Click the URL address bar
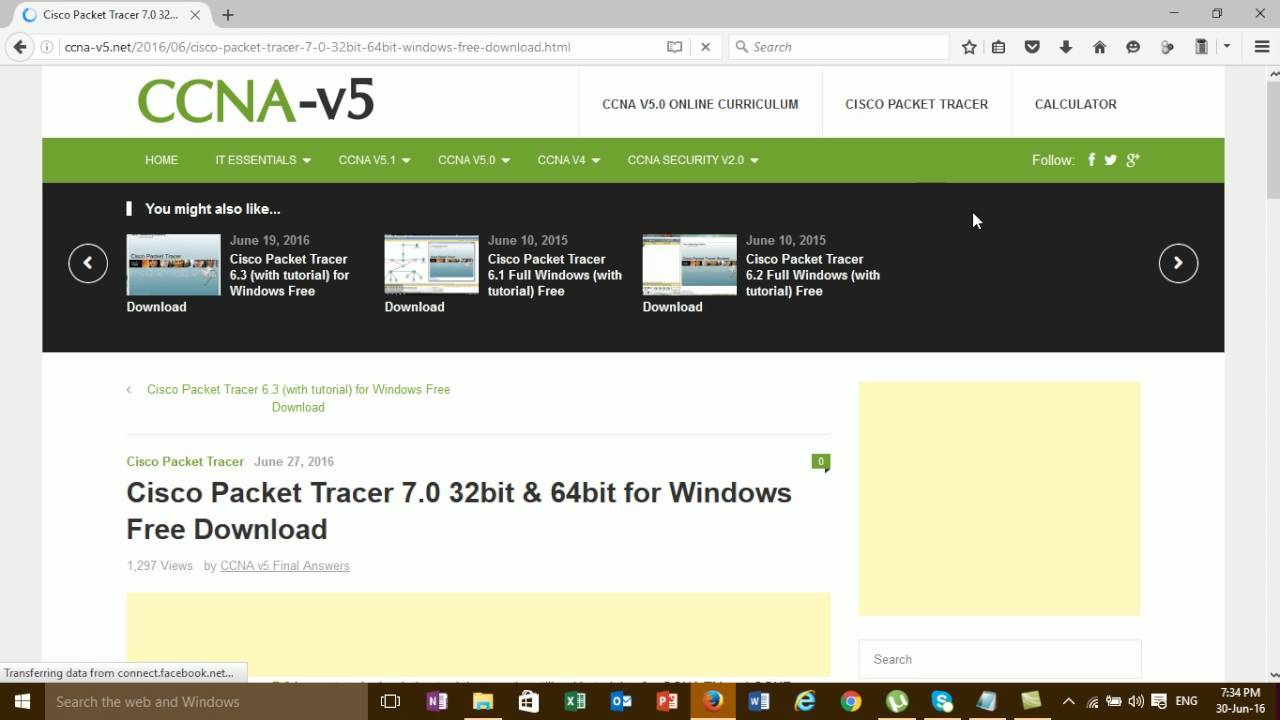Screen dimensions: 1280x720 (360, 47)
